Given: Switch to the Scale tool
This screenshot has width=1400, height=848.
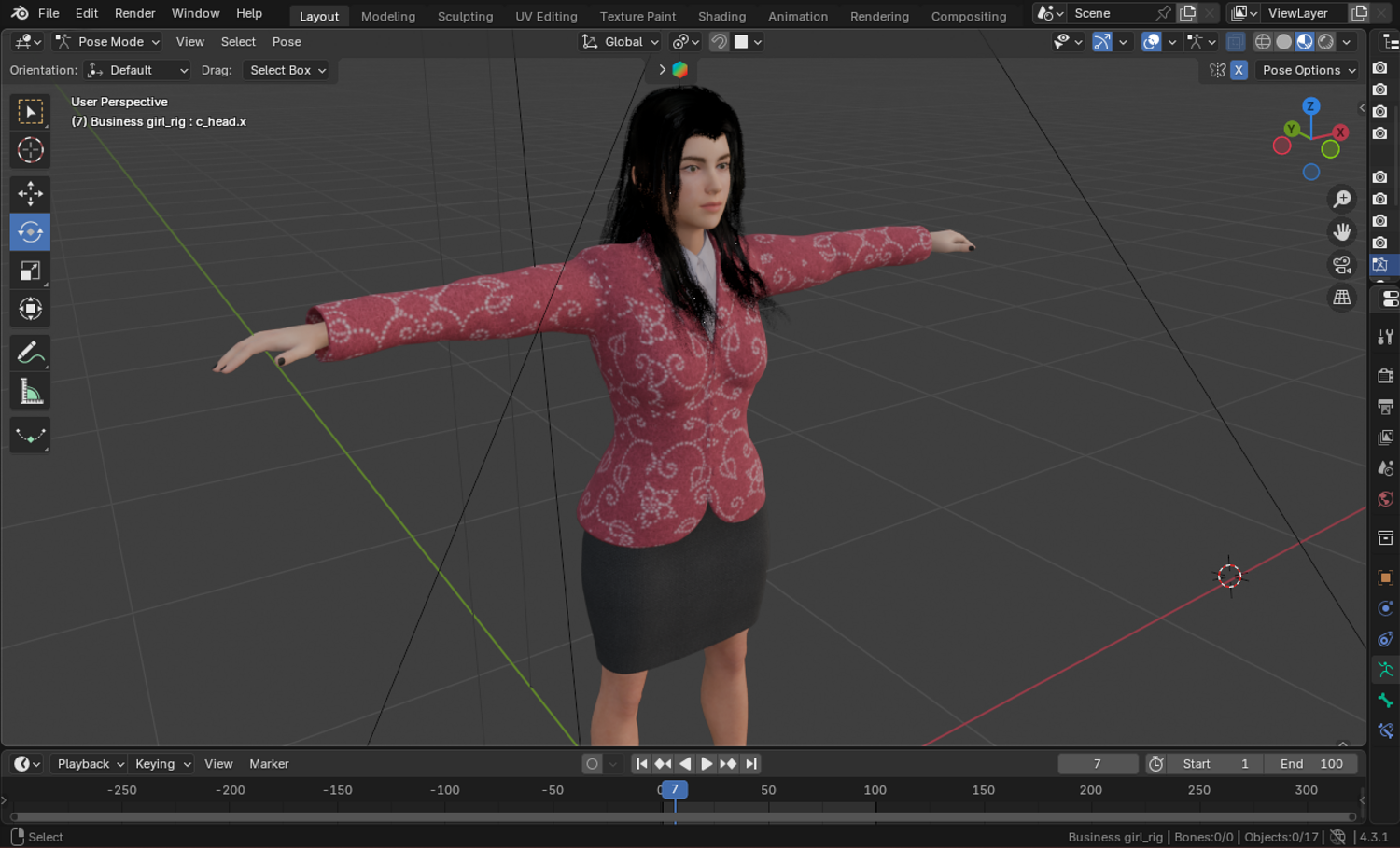Looking at the screenshot, I should point(30,271).
